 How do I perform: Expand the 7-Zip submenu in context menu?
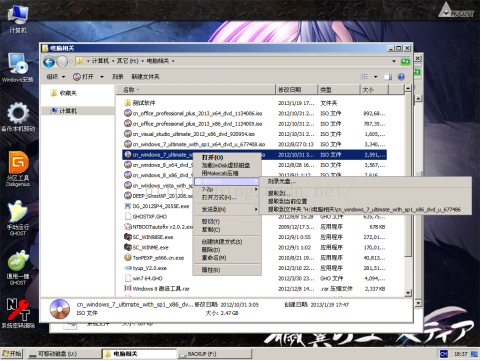(227, 189)
